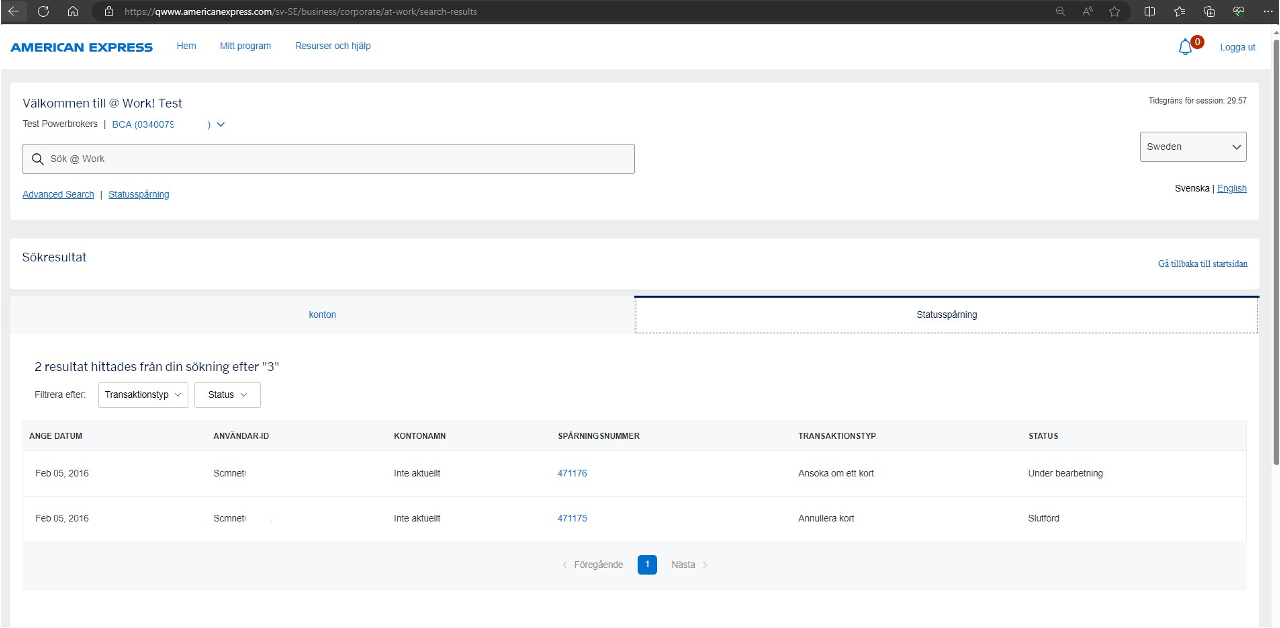Switch to the konton tab
The image size is (1280, 628).
322,315
